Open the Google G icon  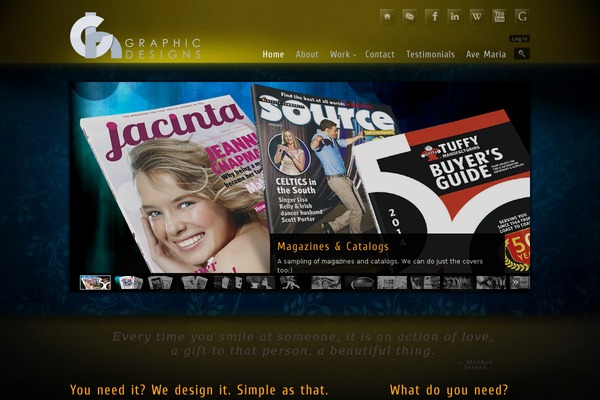point(522,16)
